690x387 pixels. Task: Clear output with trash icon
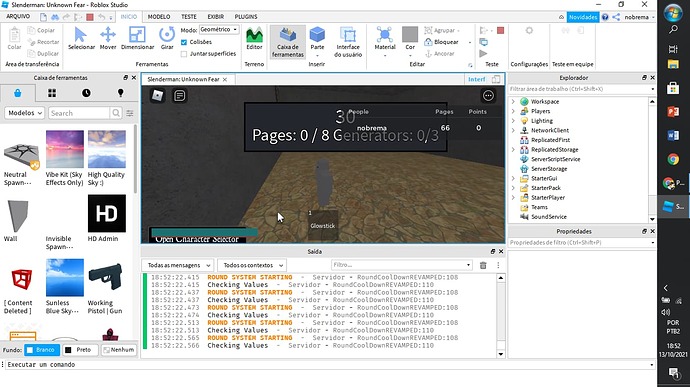pos(483,265)
